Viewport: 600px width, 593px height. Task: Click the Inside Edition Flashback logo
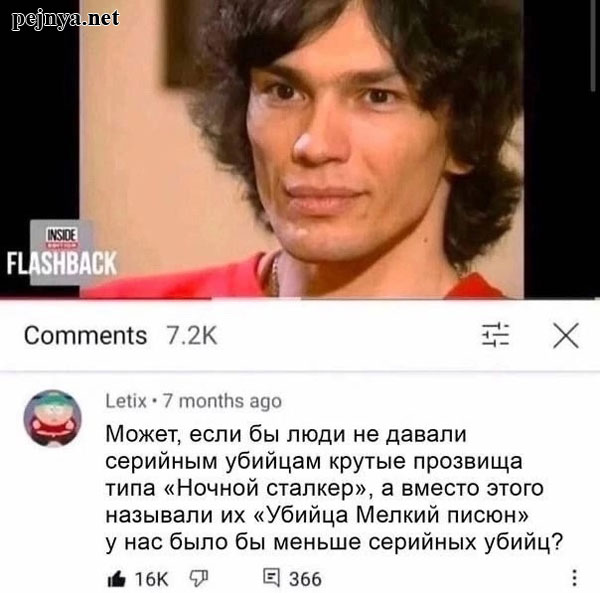pos(62,253)
